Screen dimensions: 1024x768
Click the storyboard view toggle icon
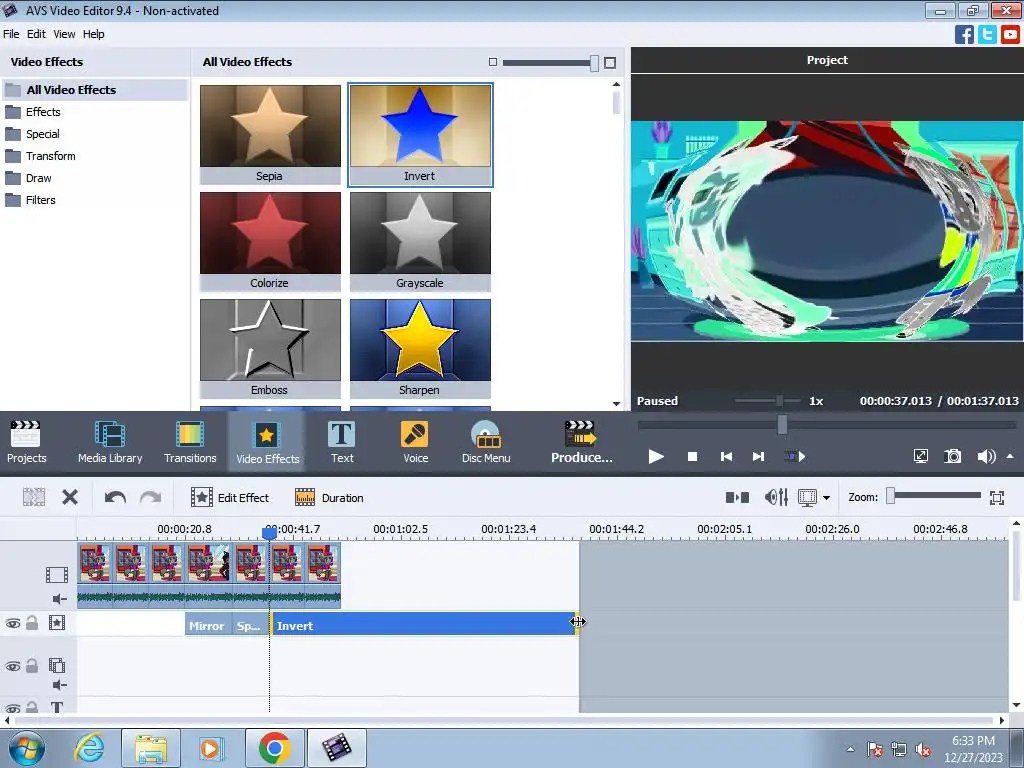coord(737,498)
